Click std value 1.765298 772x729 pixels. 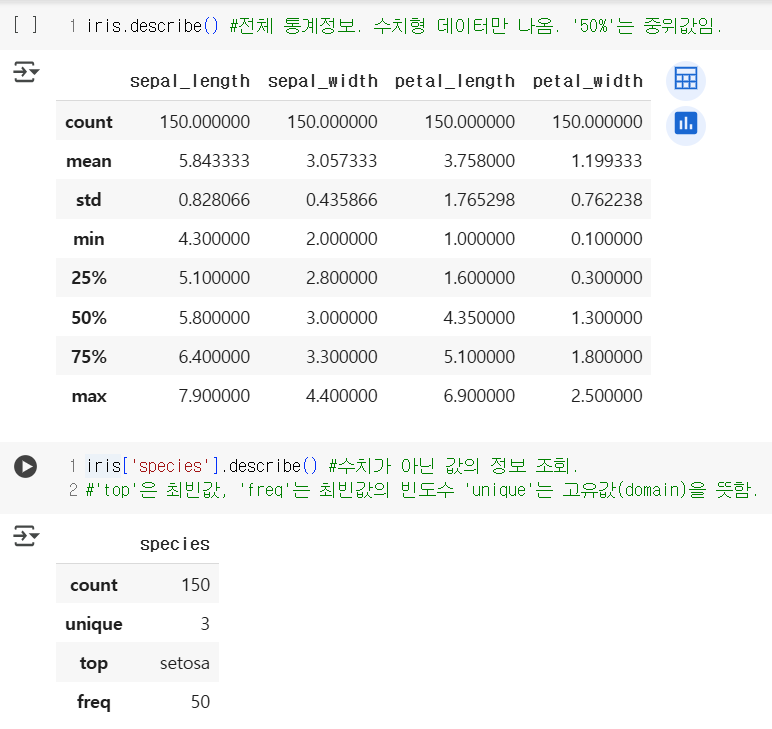coord(479,200)
